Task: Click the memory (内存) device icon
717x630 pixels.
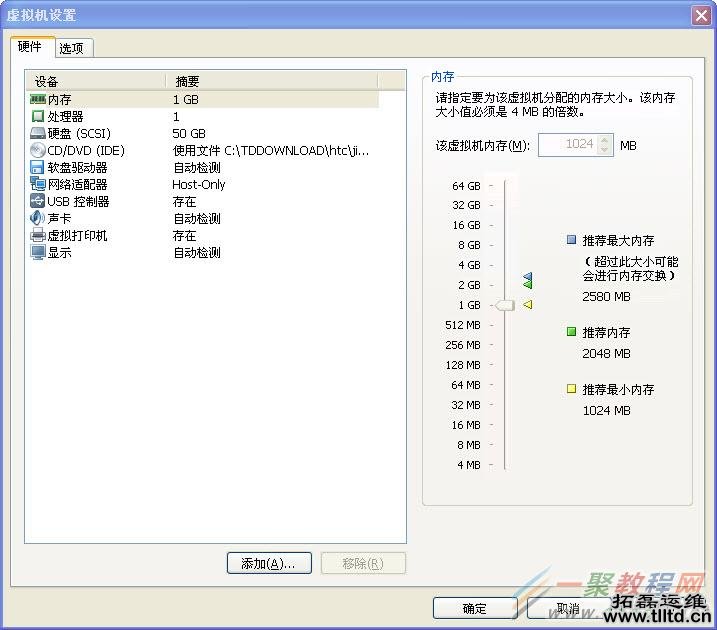Action: pyautogui.click(x=38, y=99)
